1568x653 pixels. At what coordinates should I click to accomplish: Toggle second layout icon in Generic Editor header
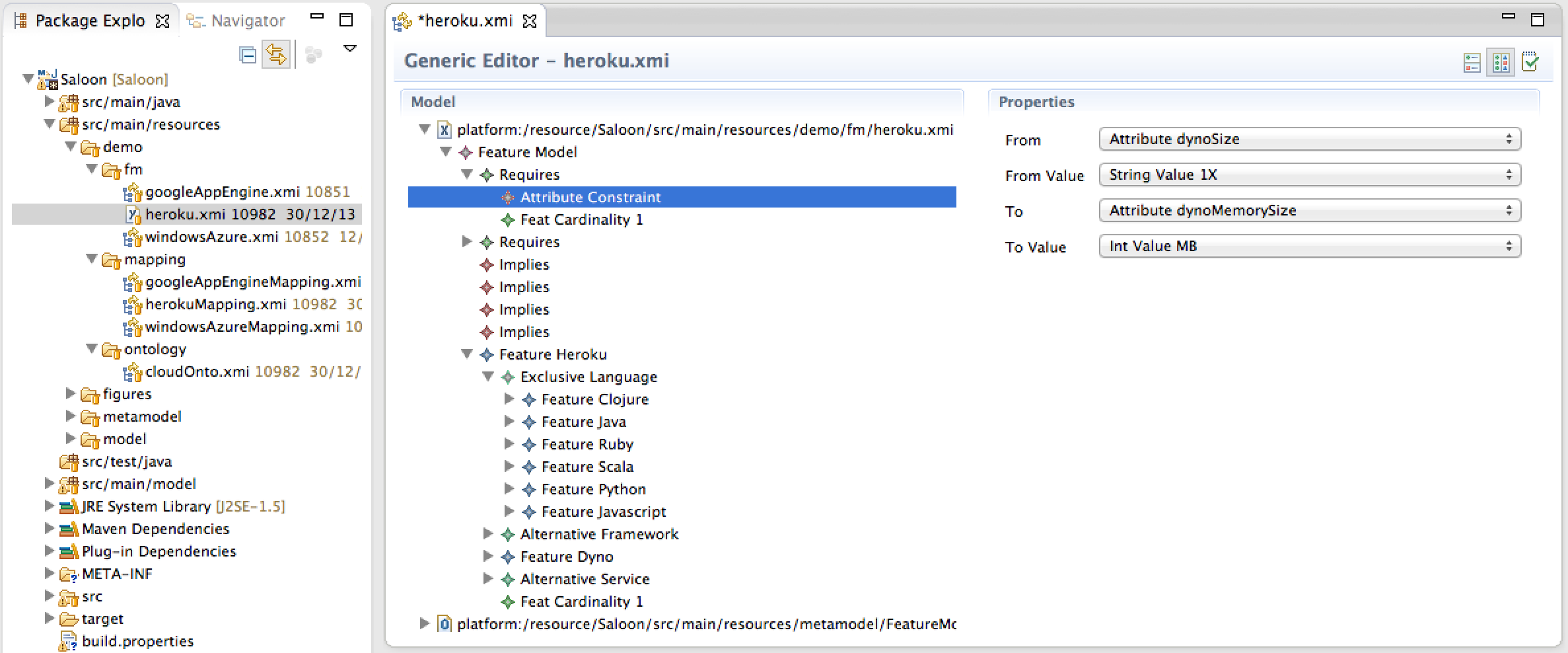pyautogui.click(x=1501, y=63)
